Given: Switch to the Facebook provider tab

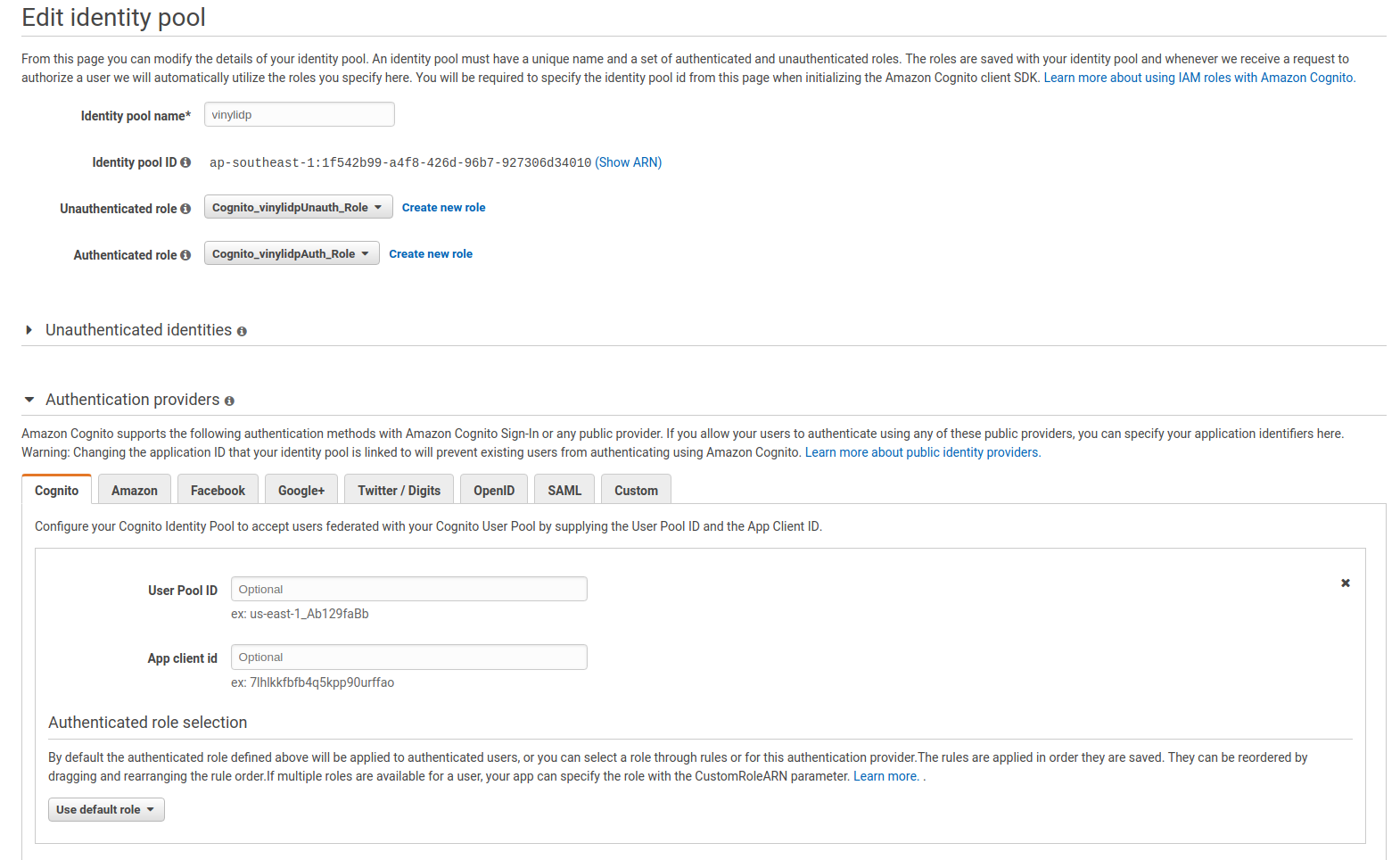Looking at the screenshot, I should (218, 490).
